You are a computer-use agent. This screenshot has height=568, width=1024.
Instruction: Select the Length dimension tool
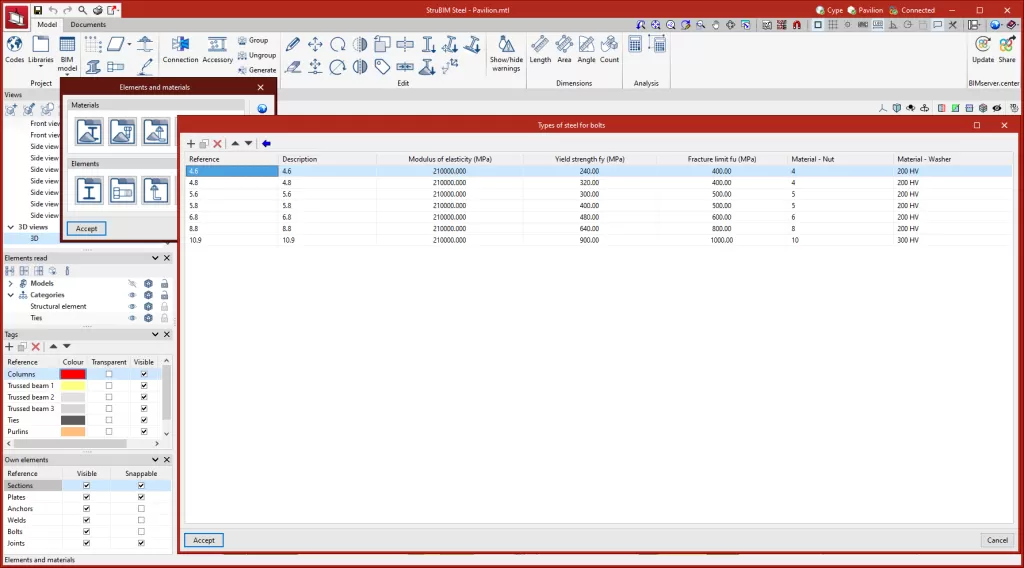coord(540,46)
